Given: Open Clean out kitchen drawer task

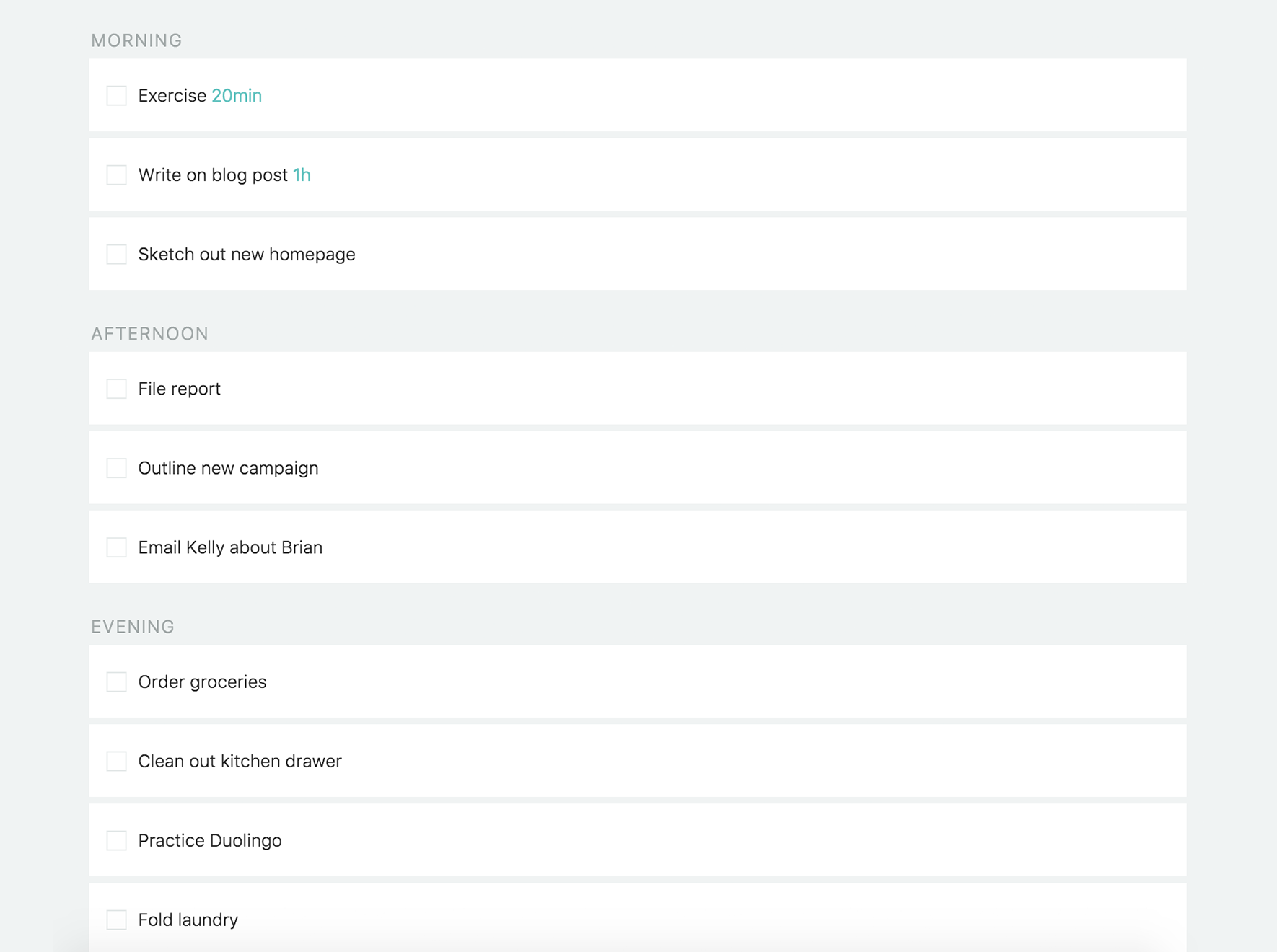Looking at the screenshot, I should [x=240, y=761].
